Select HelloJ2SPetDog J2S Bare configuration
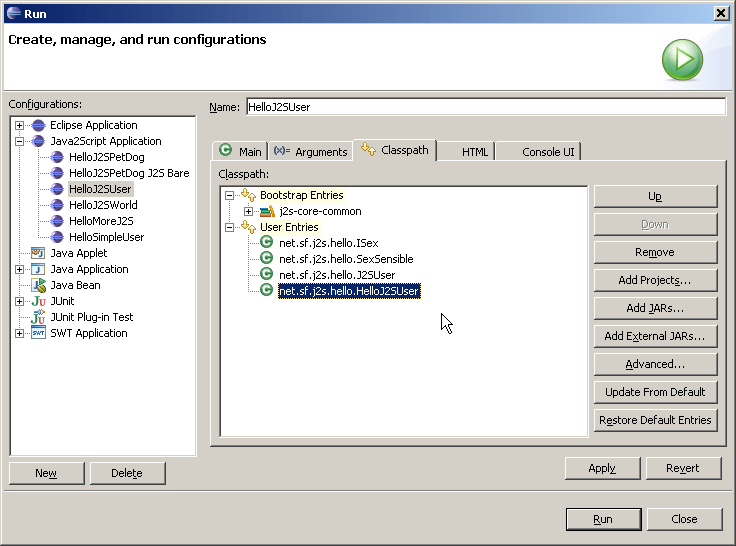This screenshot has width=736, height=546. (129, 173)
